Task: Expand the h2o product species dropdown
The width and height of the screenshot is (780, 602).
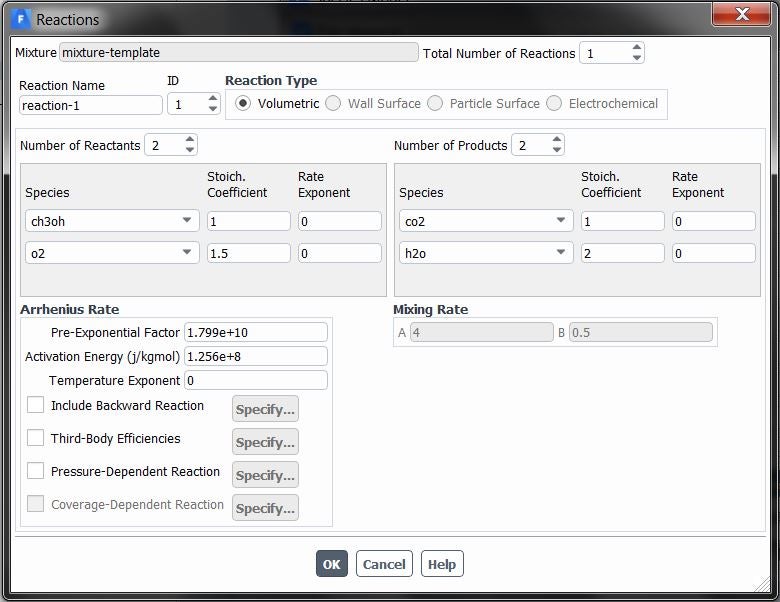Action: 561,253
